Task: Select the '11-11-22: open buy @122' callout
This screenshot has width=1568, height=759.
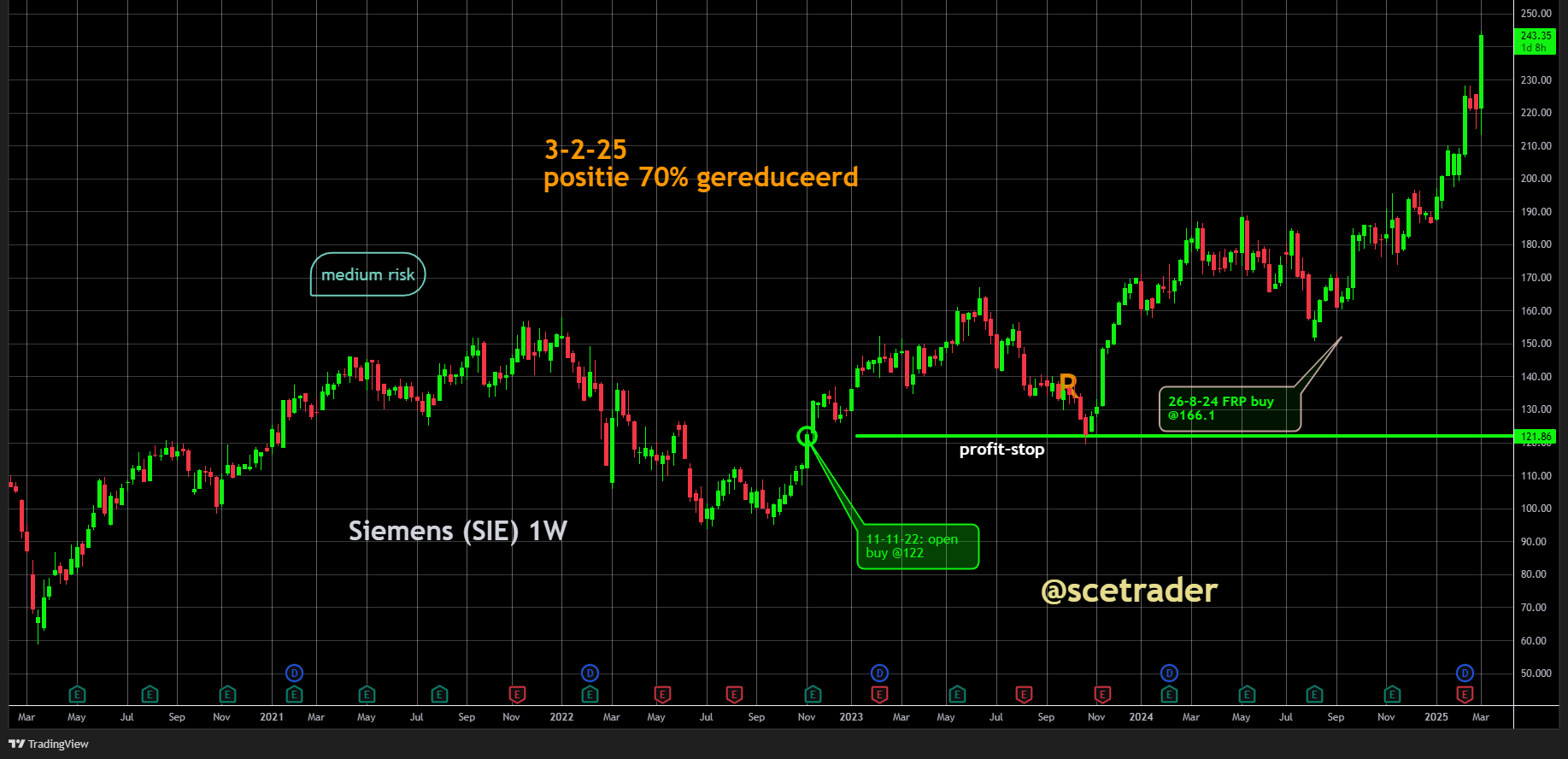Action: 918,546
